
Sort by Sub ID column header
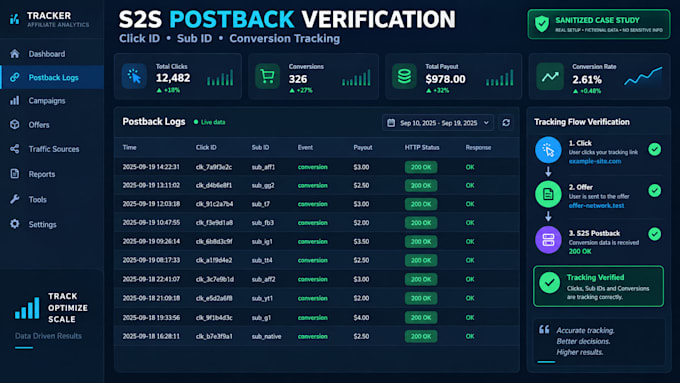(x=260, y=147)
